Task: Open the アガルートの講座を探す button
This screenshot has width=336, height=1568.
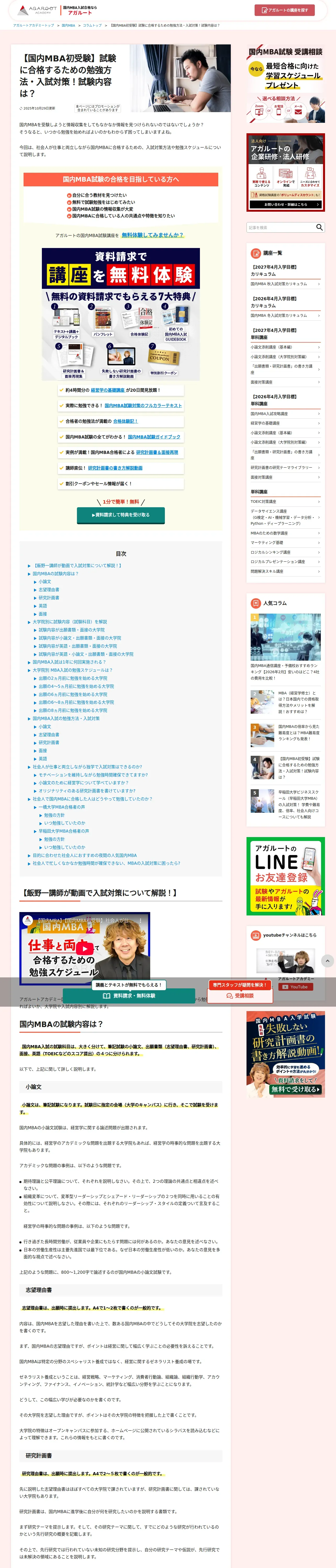Action: point(284,10)
